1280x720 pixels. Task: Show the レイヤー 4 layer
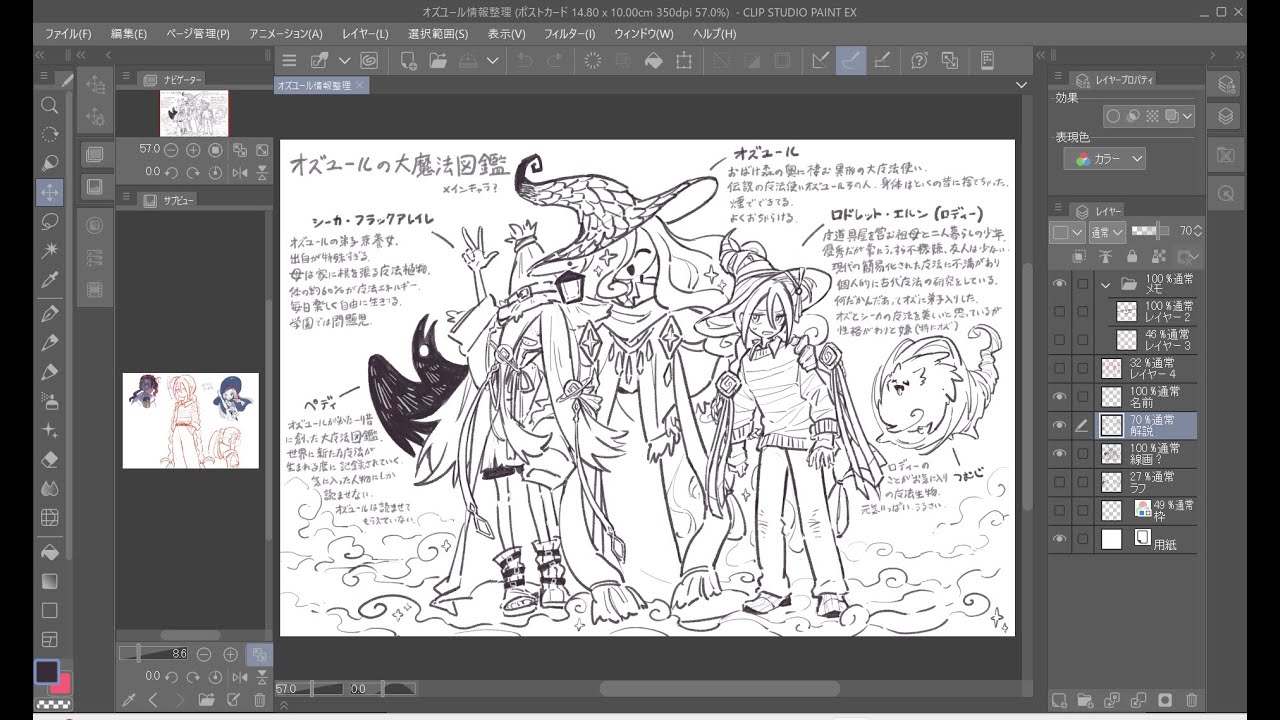coord(1060,368)
